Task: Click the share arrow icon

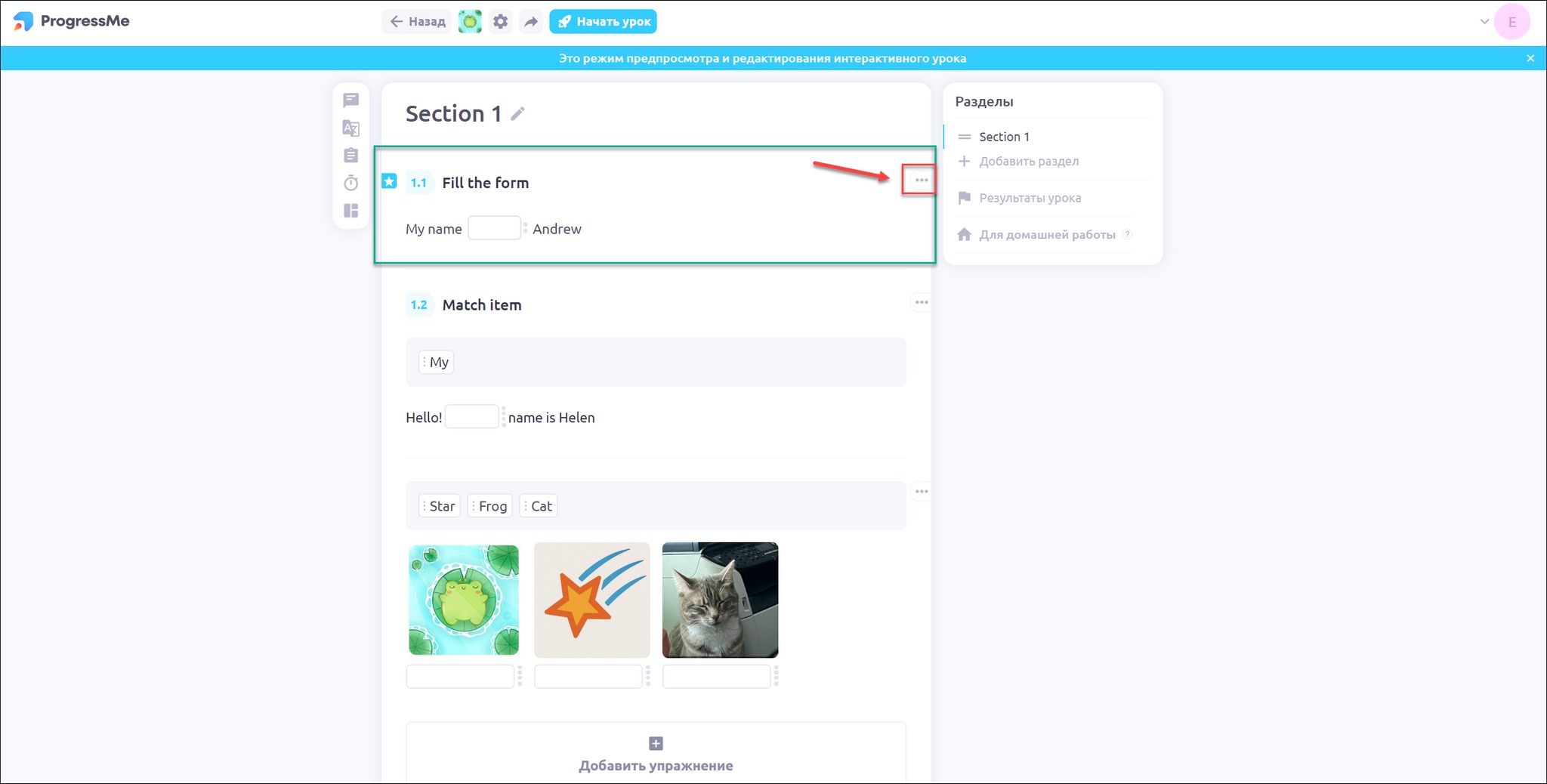Action: 531,22
